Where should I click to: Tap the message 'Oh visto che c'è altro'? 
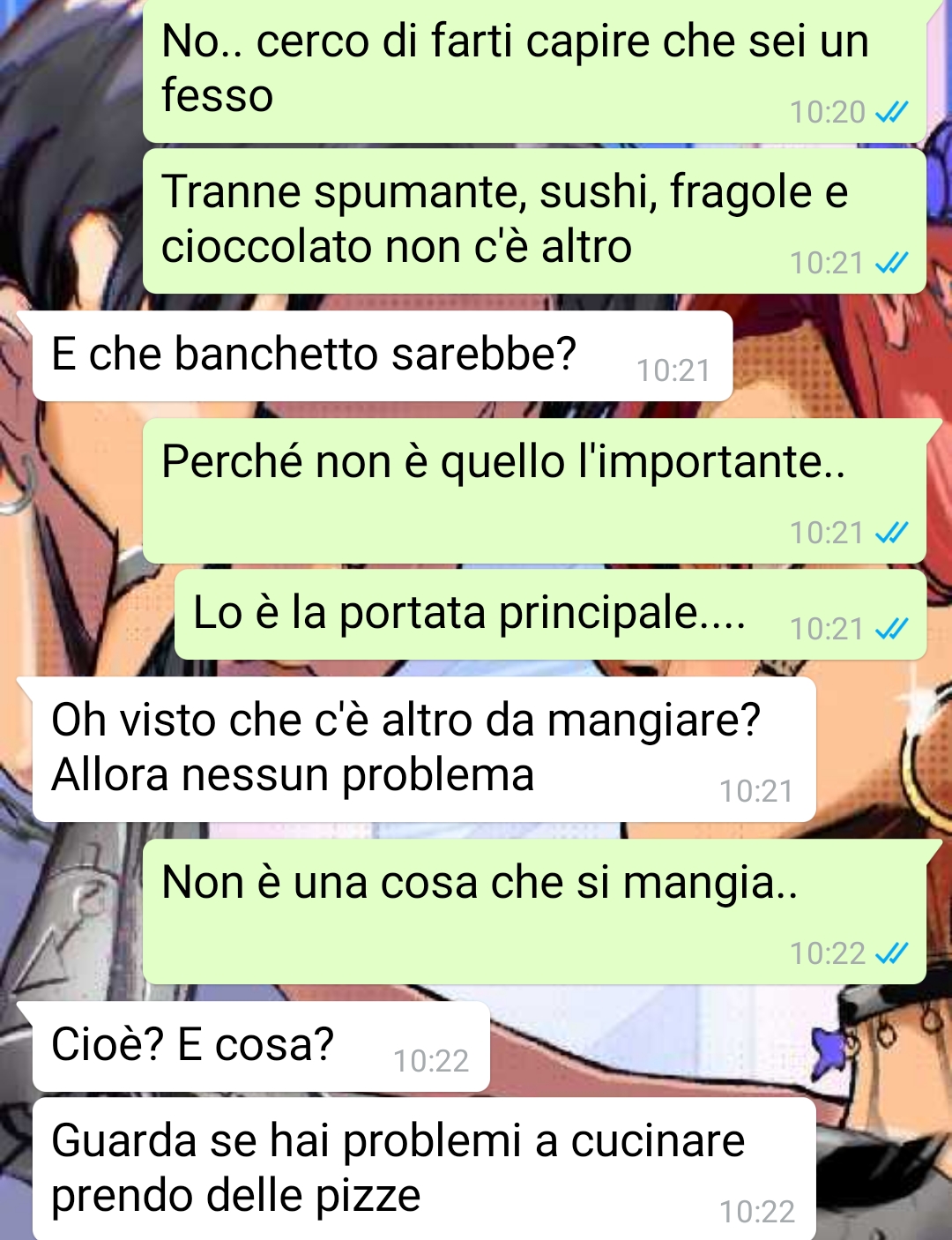click(x=424, y=750)
